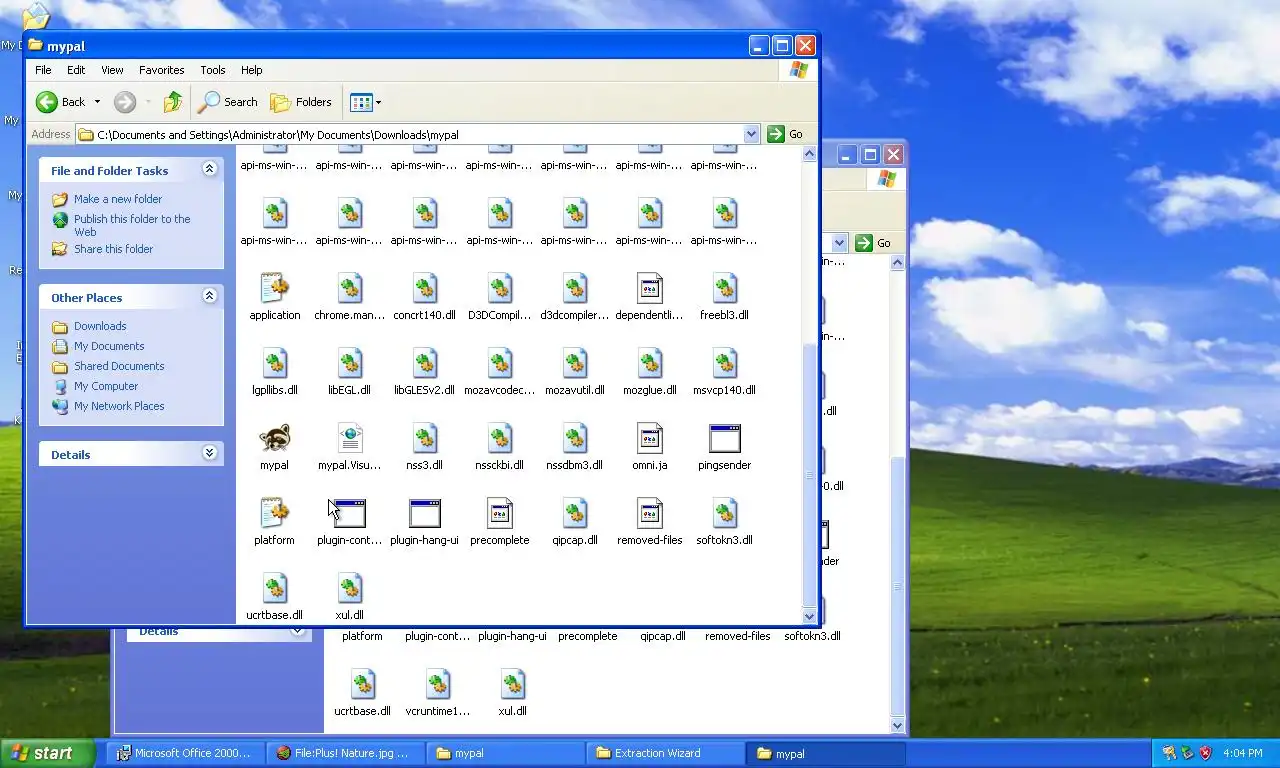This screenshot has width=1280, height=768.
Task: Select the d3dcompiler file next to dependentlibs
Action: tap(575, 288)
